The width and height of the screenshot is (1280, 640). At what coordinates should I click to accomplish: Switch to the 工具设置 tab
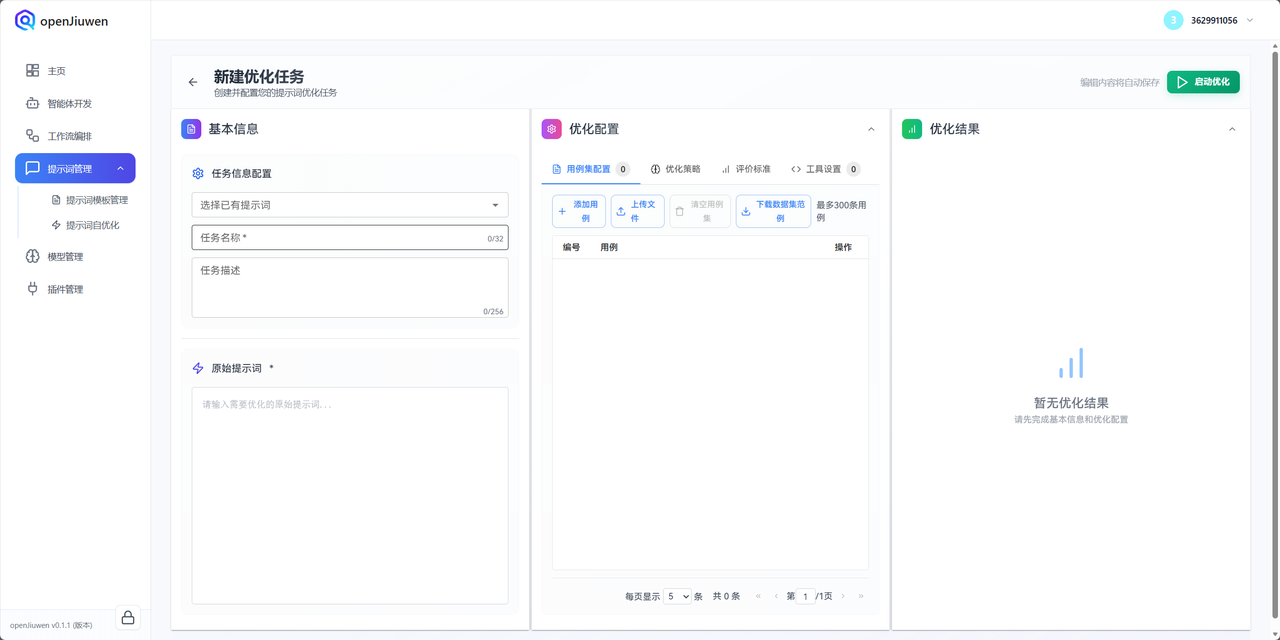pyautogui.click(x=825, y=169)
